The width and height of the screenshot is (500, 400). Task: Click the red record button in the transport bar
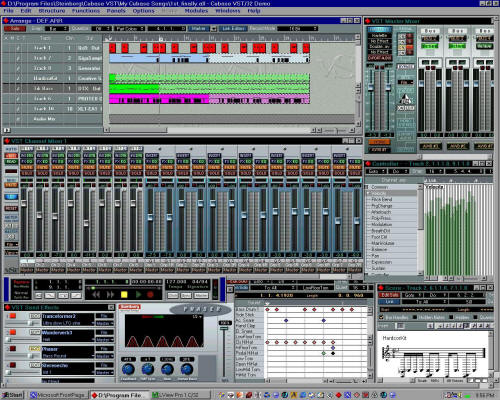click(x=150, y=295)
